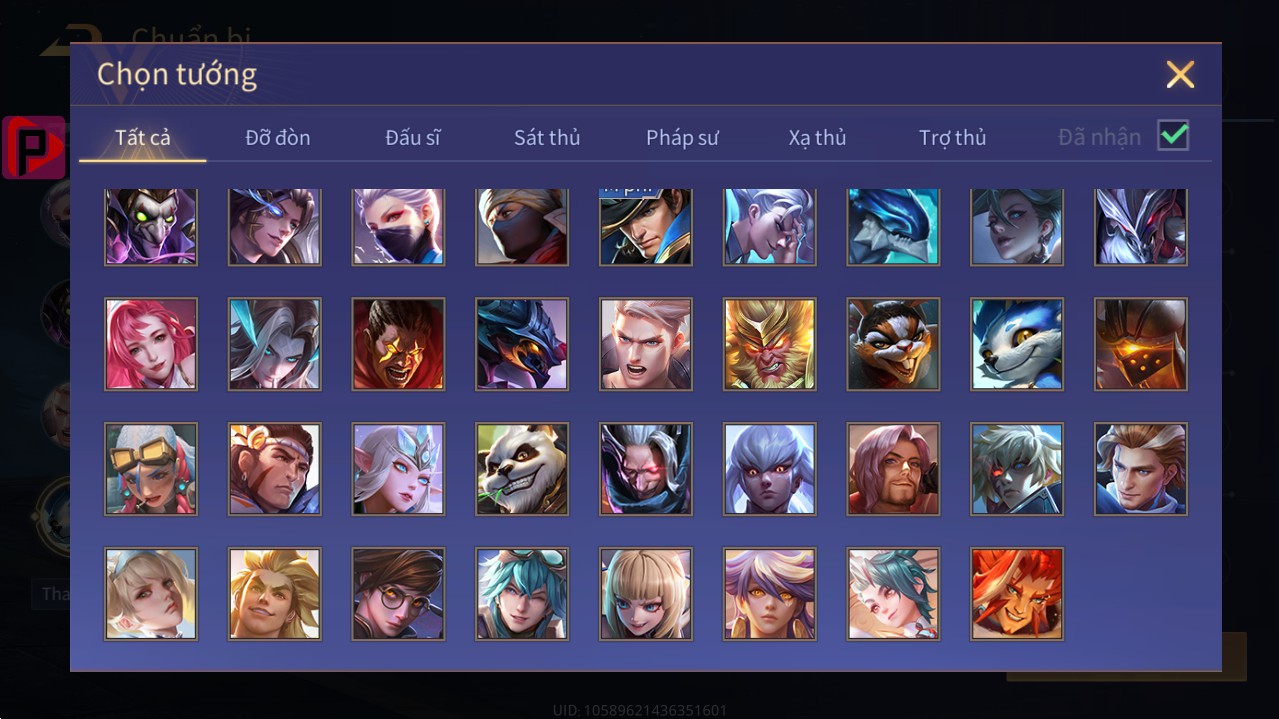1279x719 pixels.
Task: Select the blonde girl with bob haircut
Action: tap(646, 594)
